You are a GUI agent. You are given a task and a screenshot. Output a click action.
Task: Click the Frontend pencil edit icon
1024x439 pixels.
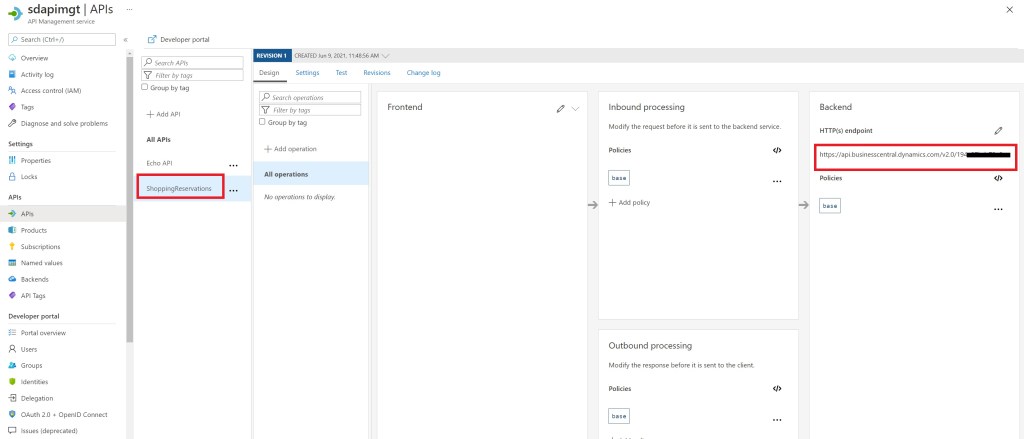click(561, 108)
